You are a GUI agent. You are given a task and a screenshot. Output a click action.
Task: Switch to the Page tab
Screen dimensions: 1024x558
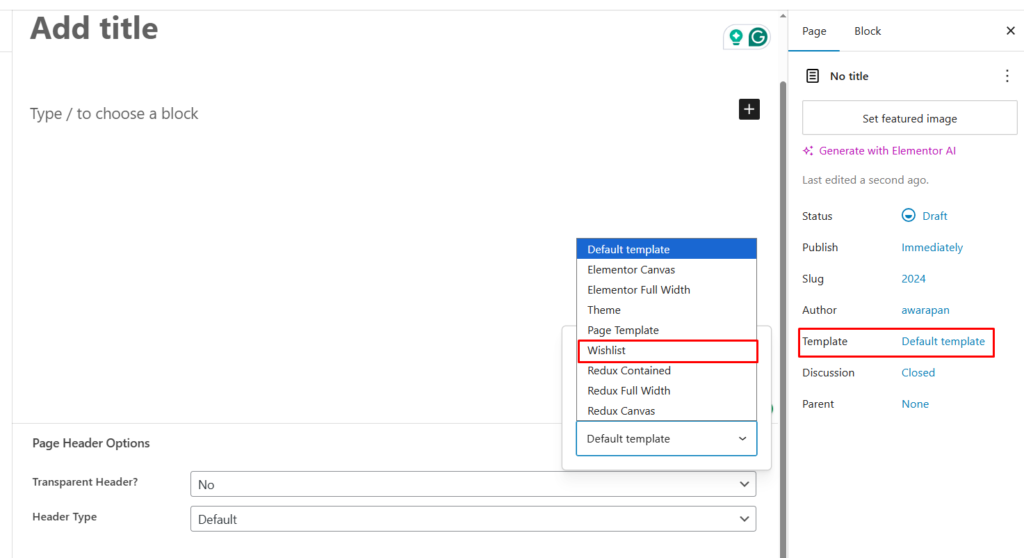814,31
